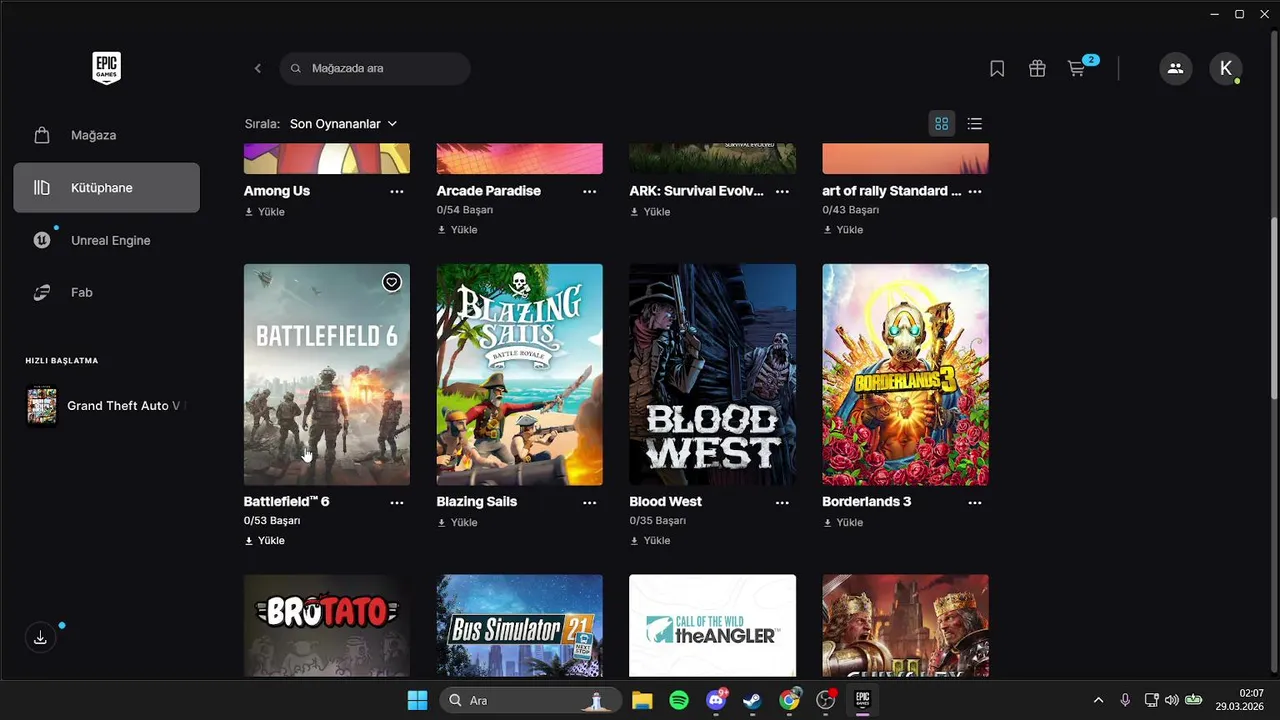This screenshot has width=1280, height=720.
Task: Open the Son Oynananlar sort dropdown
Action: (x=343, y=124)
